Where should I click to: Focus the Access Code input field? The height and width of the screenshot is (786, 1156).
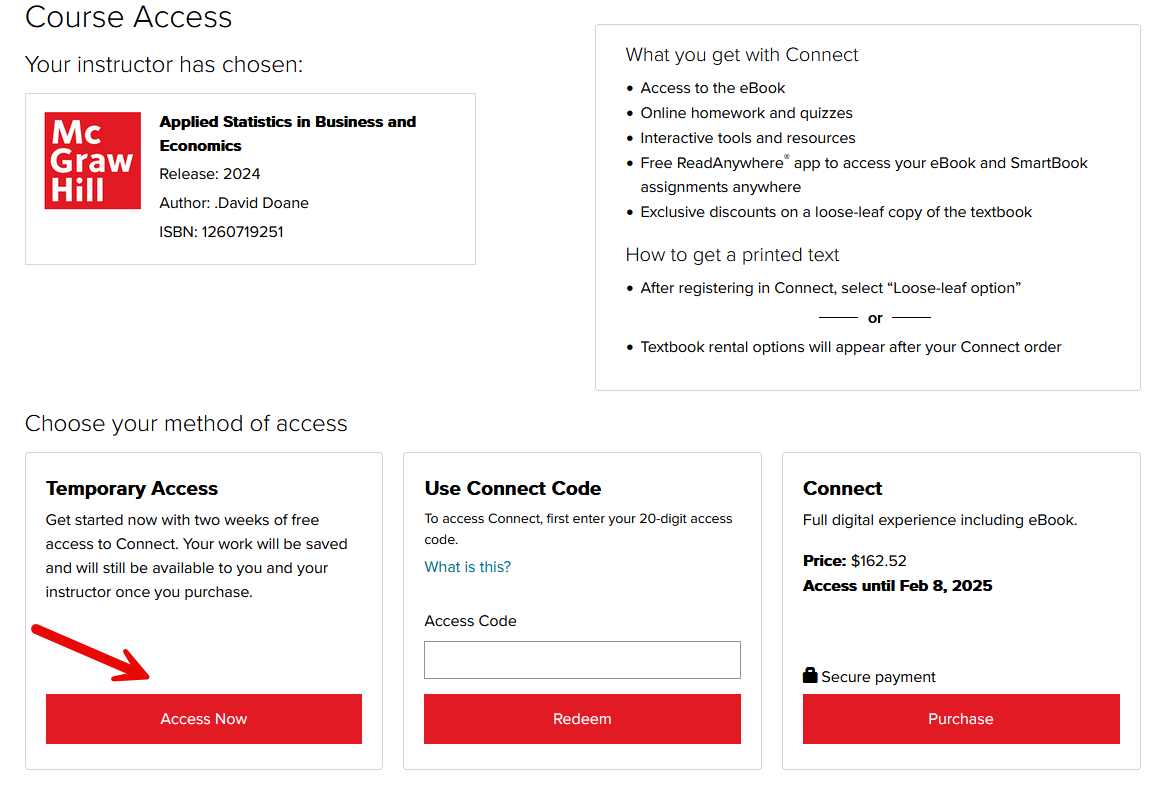pyautogui.click(x=582, y=660)
